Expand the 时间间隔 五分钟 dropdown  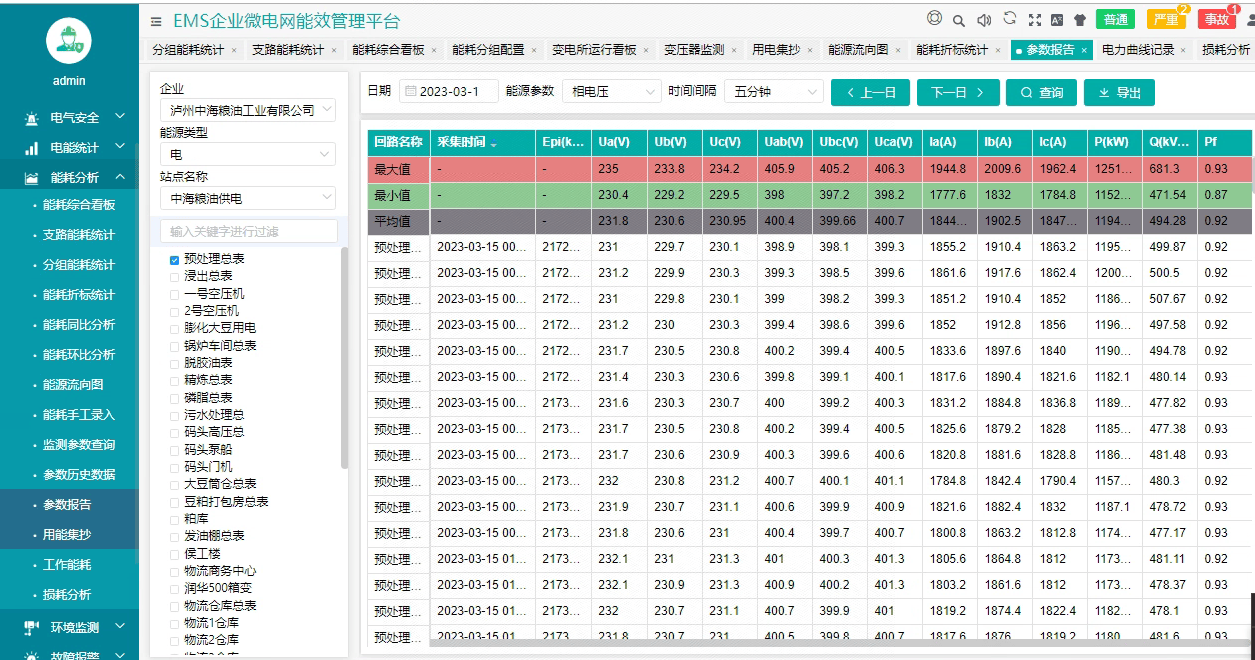pos(773,92)
